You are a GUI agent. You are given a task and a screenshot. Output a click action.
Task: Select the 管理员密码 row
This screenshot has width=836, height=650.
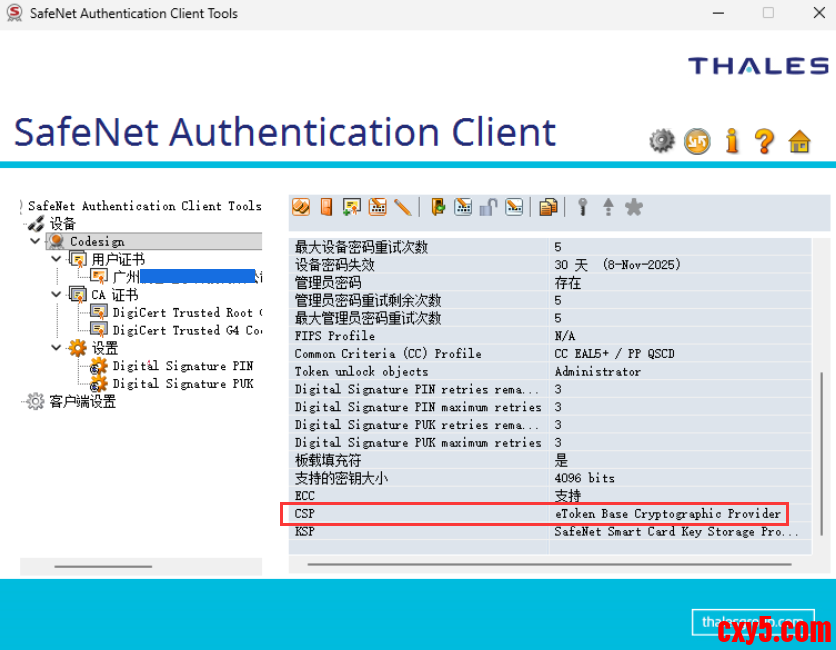pos(550,282)
